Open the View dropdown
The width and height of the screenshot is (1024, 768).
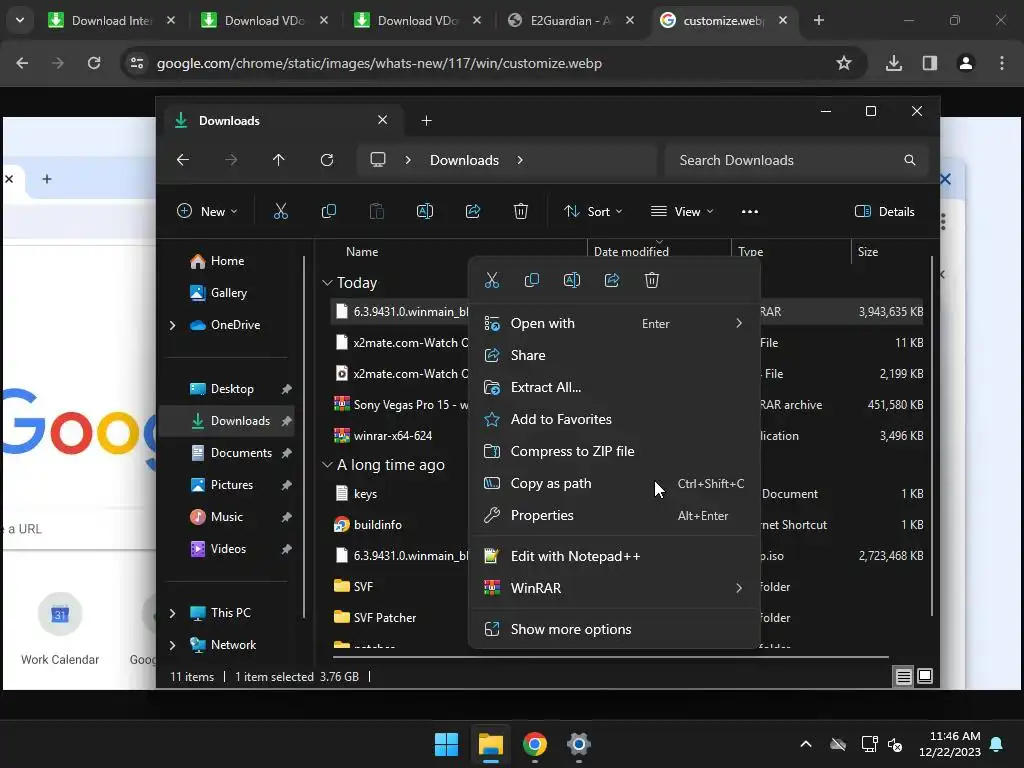(682, 211)
